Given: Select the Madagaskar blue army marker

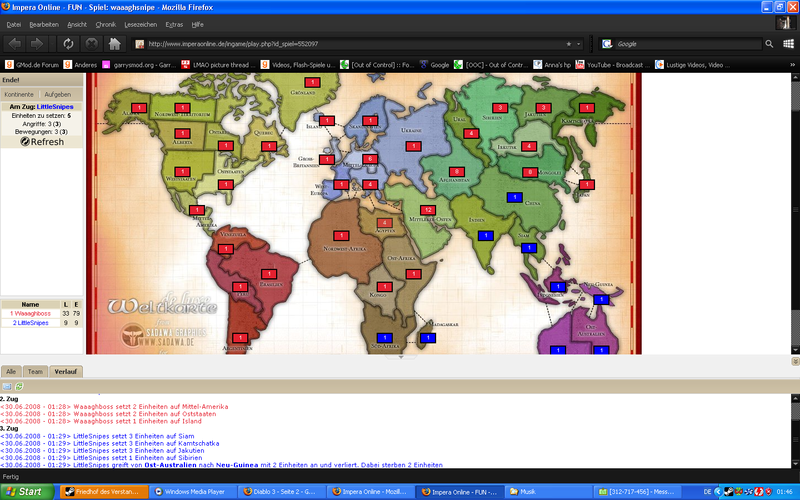Looking at the screenshot, I should (428, 338).
